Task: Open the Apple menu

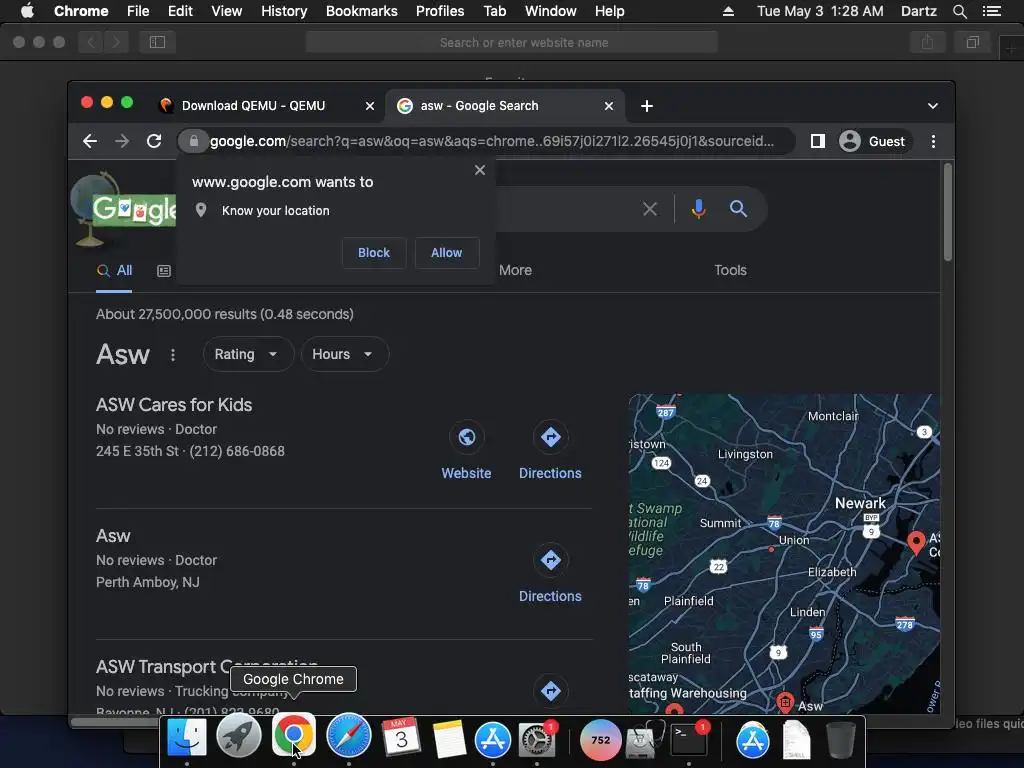Action: coord(27,11)
